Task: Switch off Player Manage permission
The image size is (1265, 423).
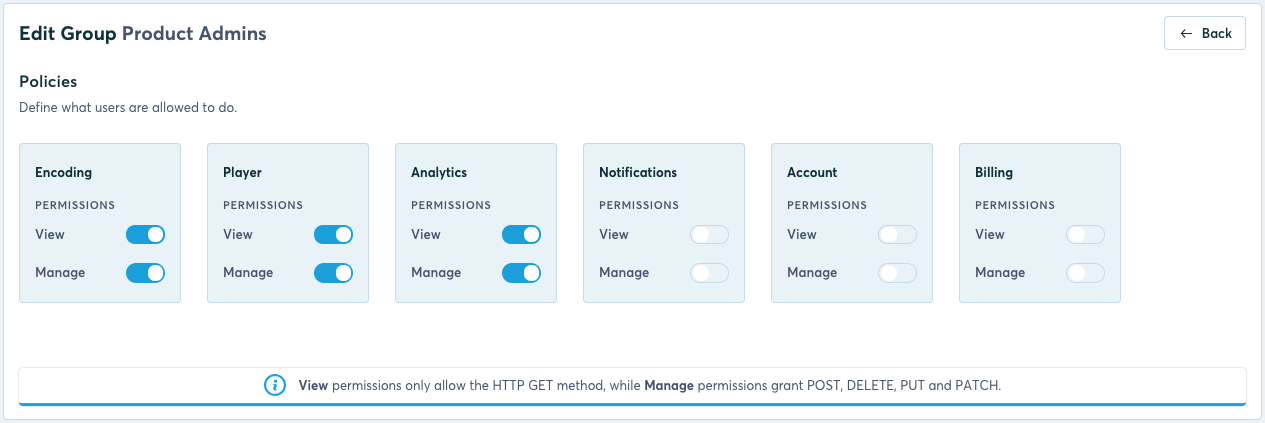Action: click(333, 273)
